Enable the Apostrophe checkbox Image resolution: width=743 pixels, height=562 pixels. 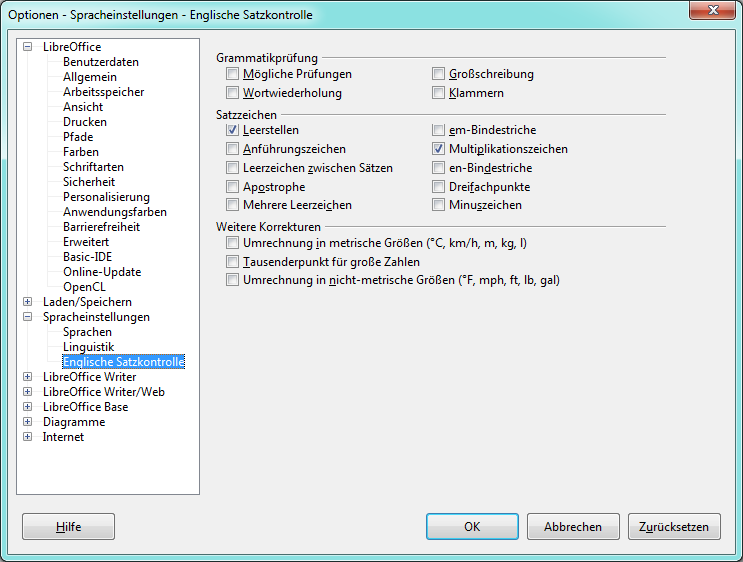(x=232, y=187)
